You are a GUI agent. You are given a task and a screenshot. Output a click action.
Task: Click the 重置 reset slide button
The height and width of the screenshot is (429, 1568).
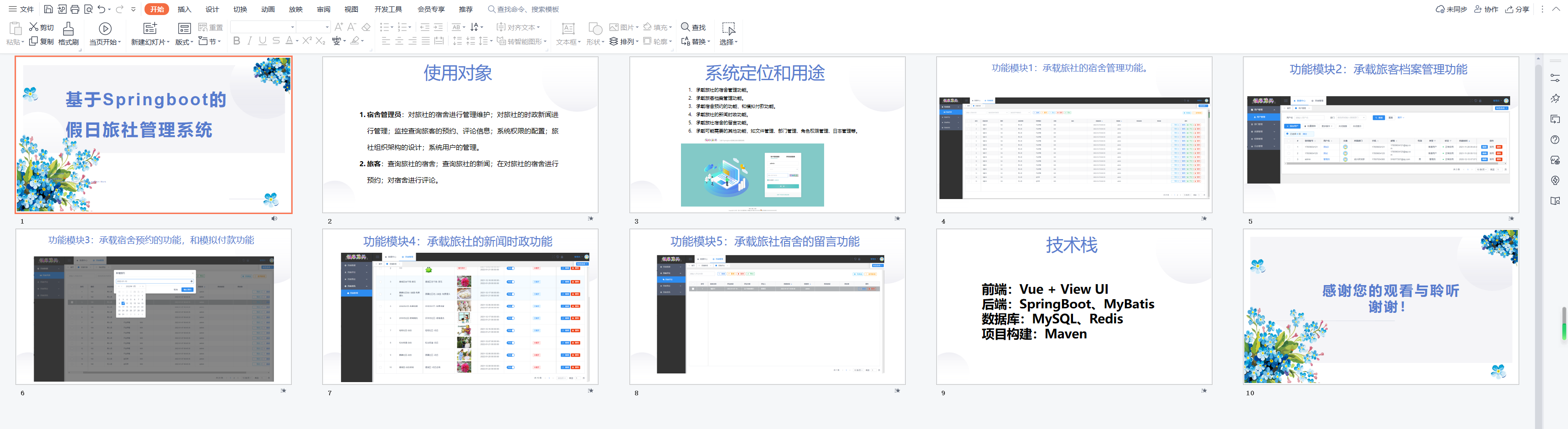point(211,27)
